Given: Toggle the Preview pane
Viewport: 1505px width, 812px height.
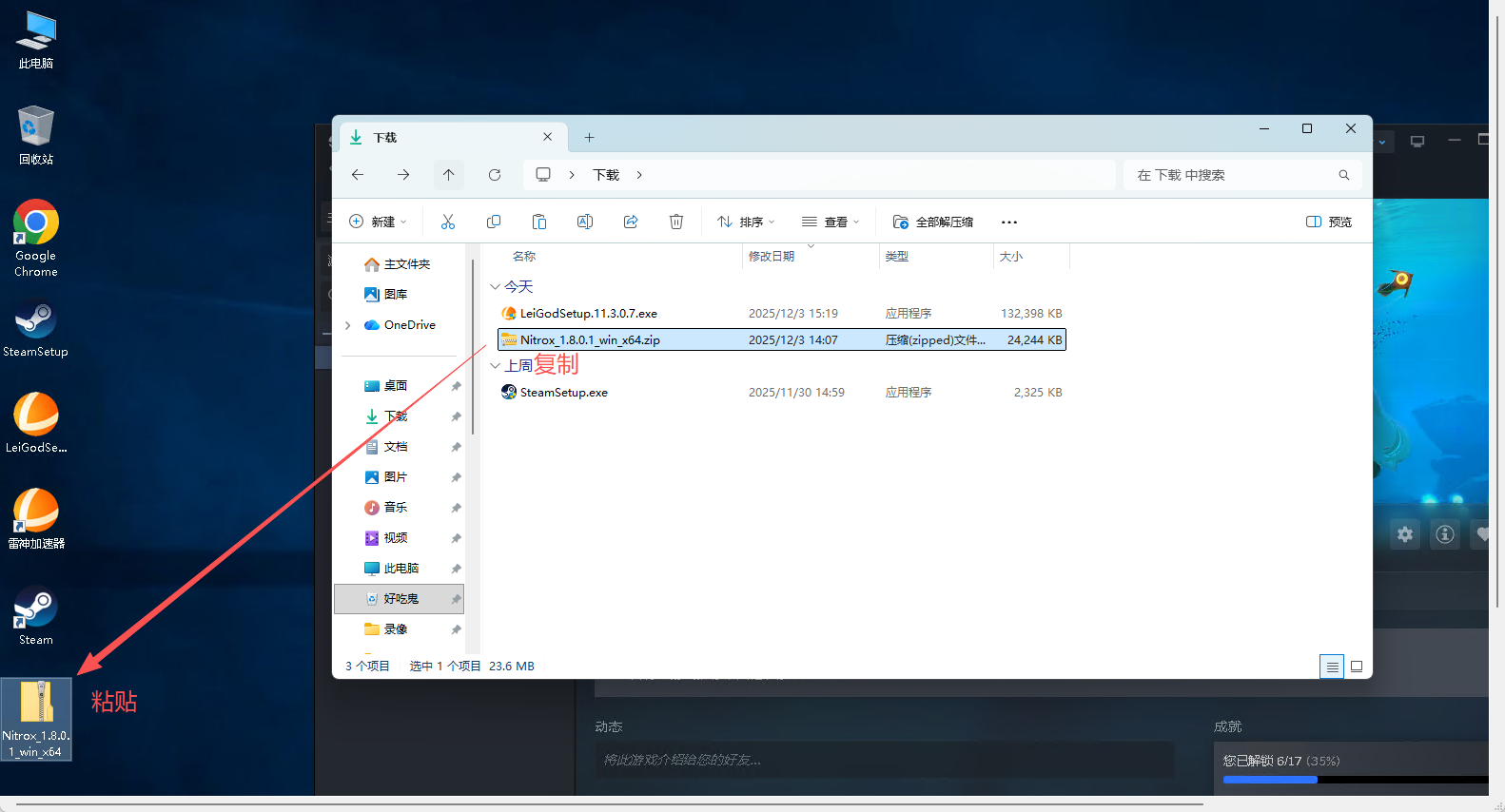Looking at the screenshot, I should click(1328, 222).
